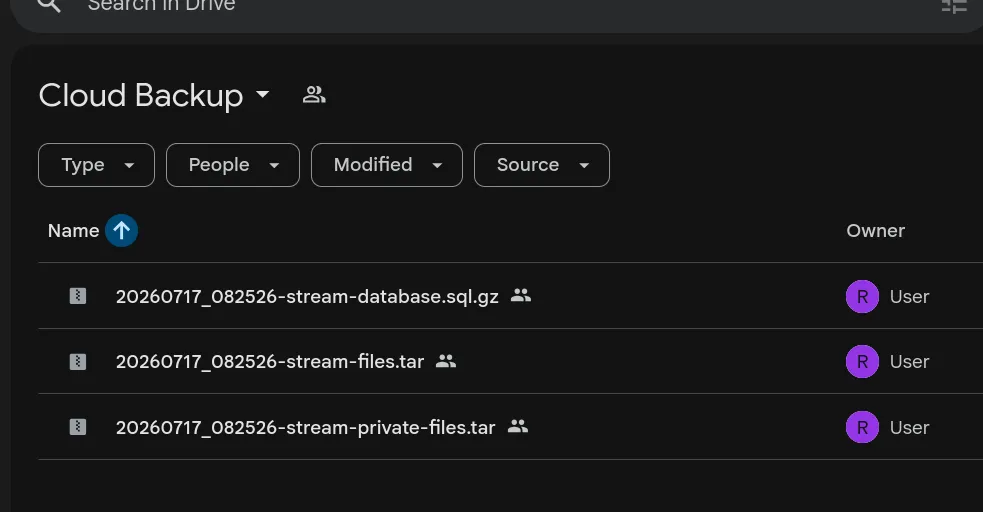Click shared icon next to stream-database.sql.gz

pos(520,295)
